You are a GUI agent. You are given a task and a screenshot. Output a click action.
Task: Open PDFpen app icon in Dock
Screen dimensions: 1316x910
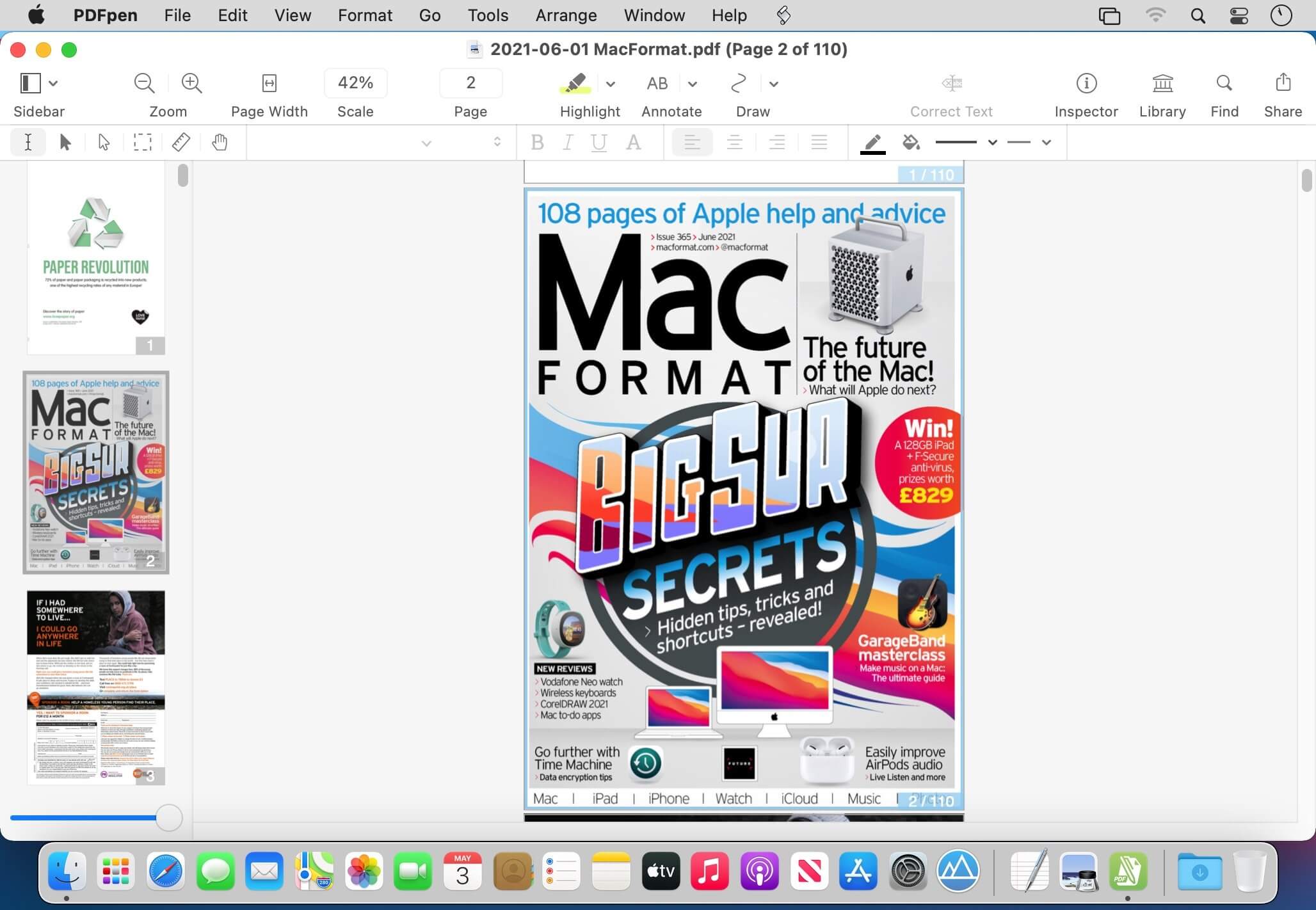click(1128, 871)
